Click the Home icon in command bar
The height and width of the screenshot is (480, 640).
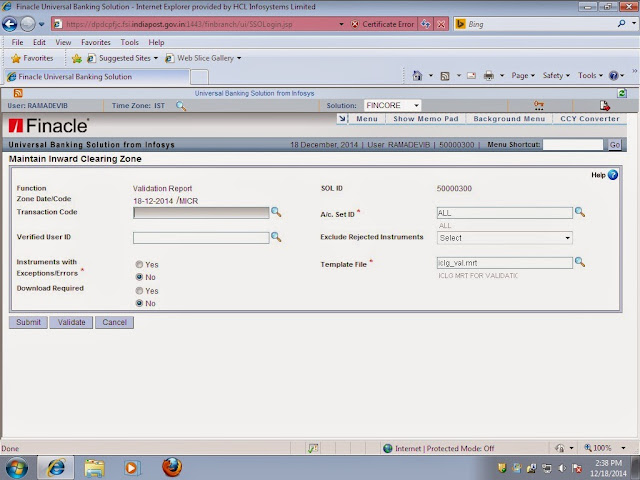point(417,76)
